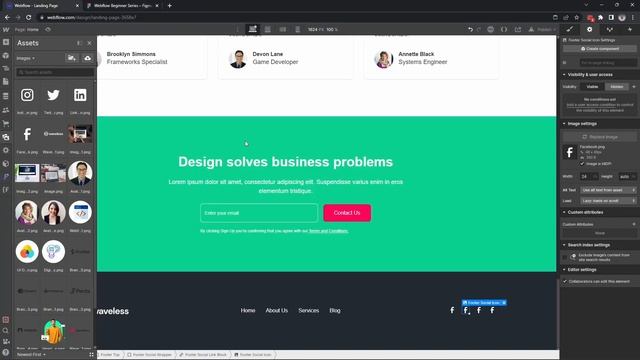Switch to the Style (brush) panel

point(570,29)
